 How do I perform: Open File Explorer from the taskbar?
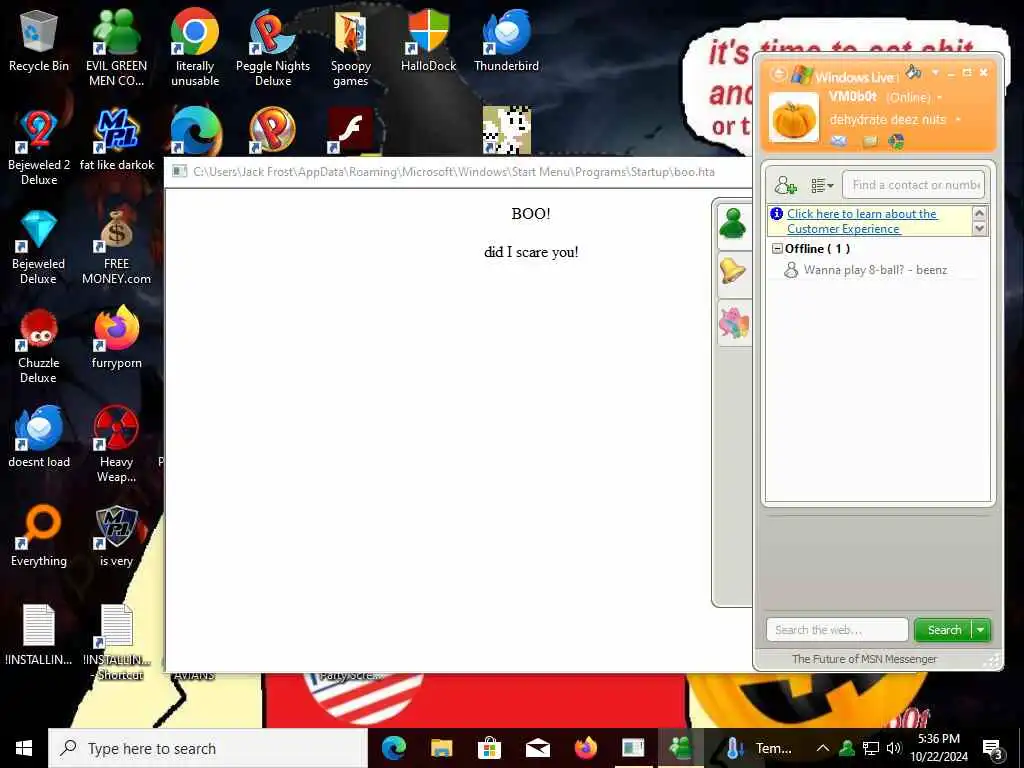441,748
